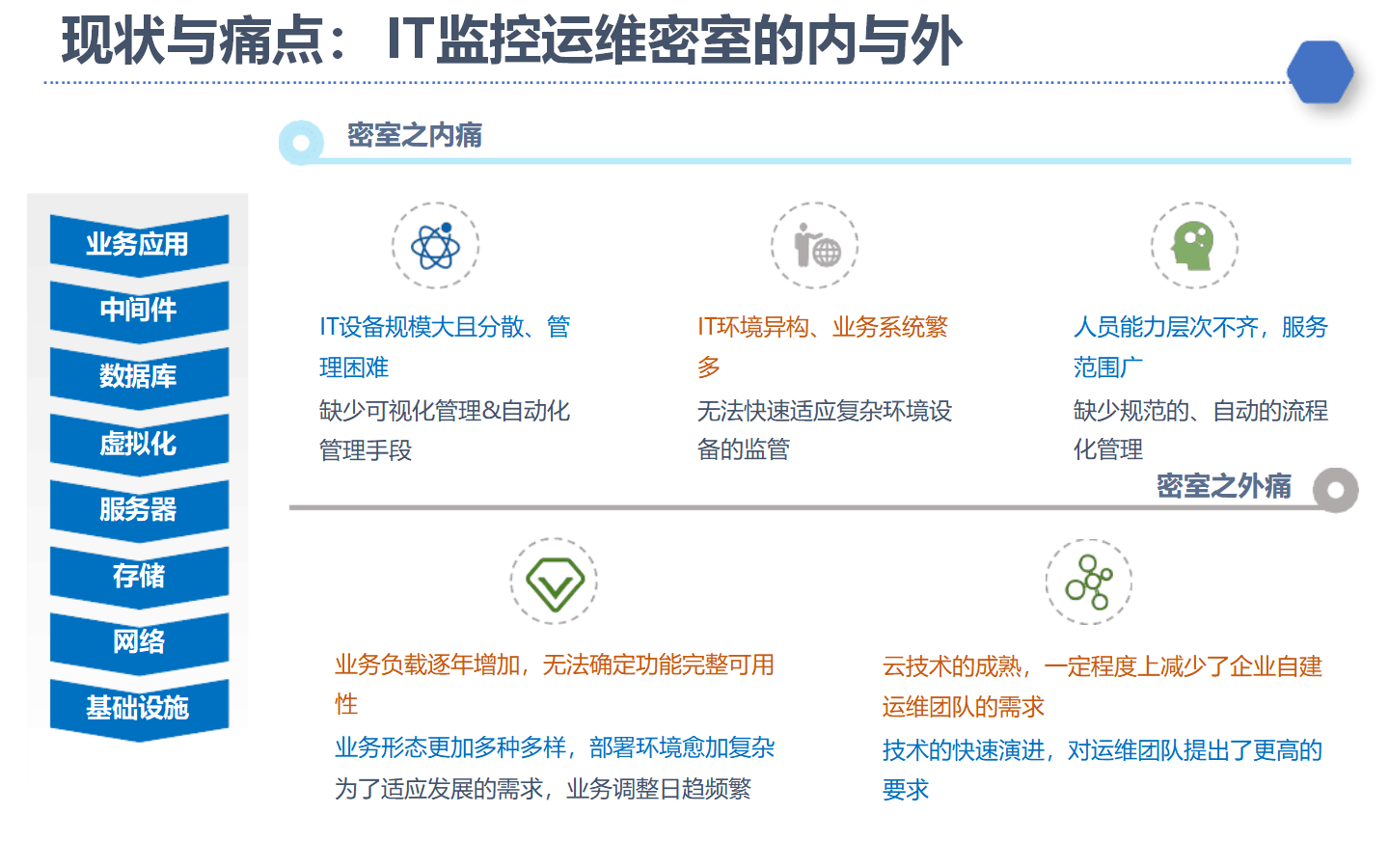Viewport: 1389px width, 868px height.
Task: Click the orange text 云技术的成熟，一定程度上减少了企业自建运维团队的需求
Action: pos(1103,687)
